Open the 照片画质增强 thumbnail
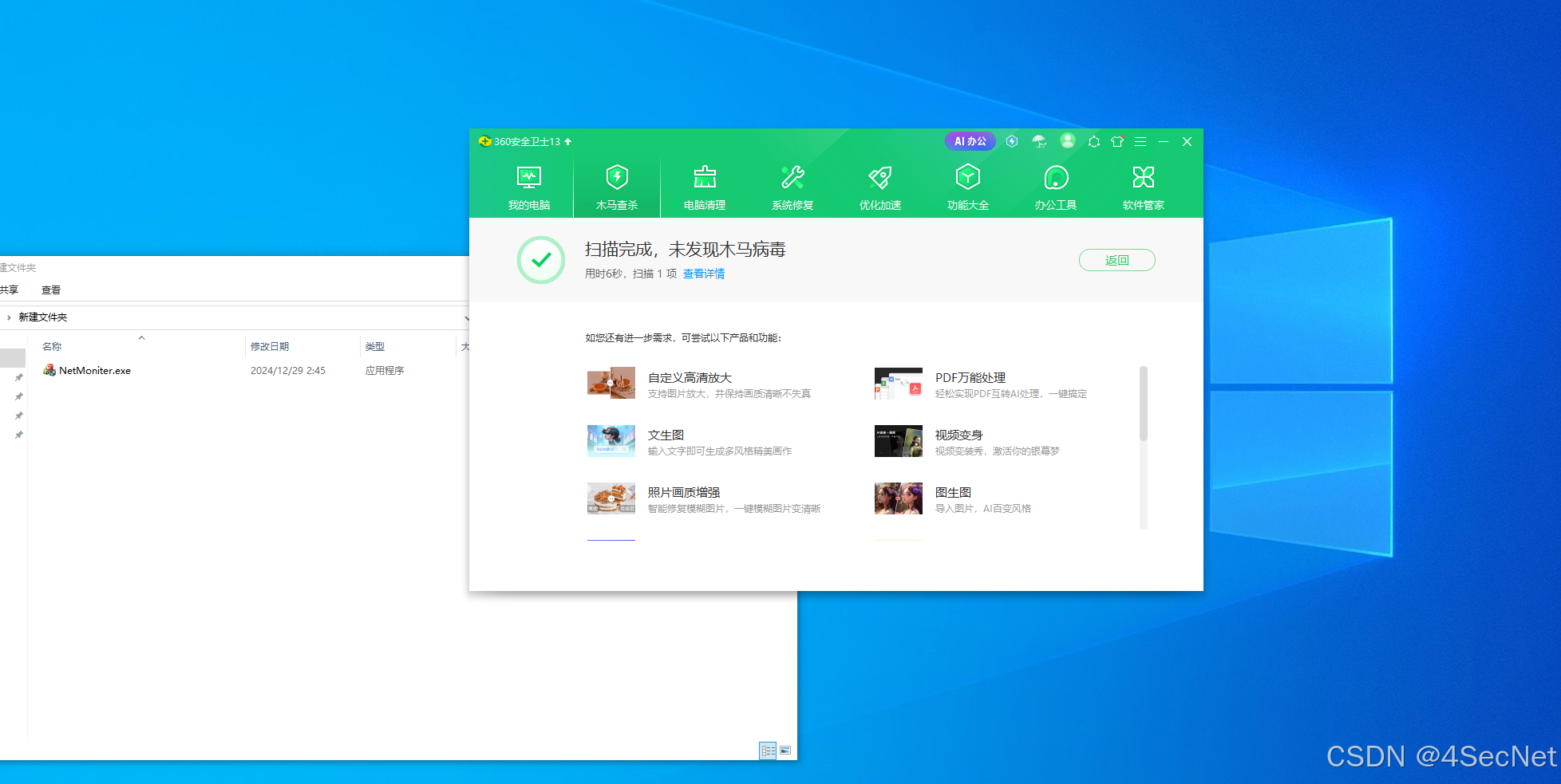The width and height of the screenshot is (1561, 784). point(611,498)
